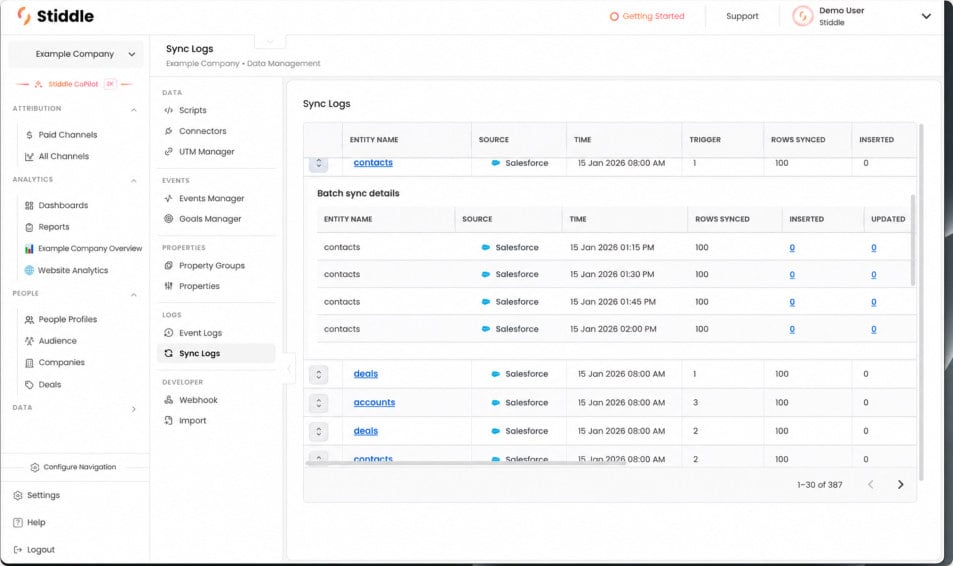953x566 pixels.
Task: Open Properties sliders icon
Action: point(169,286)
